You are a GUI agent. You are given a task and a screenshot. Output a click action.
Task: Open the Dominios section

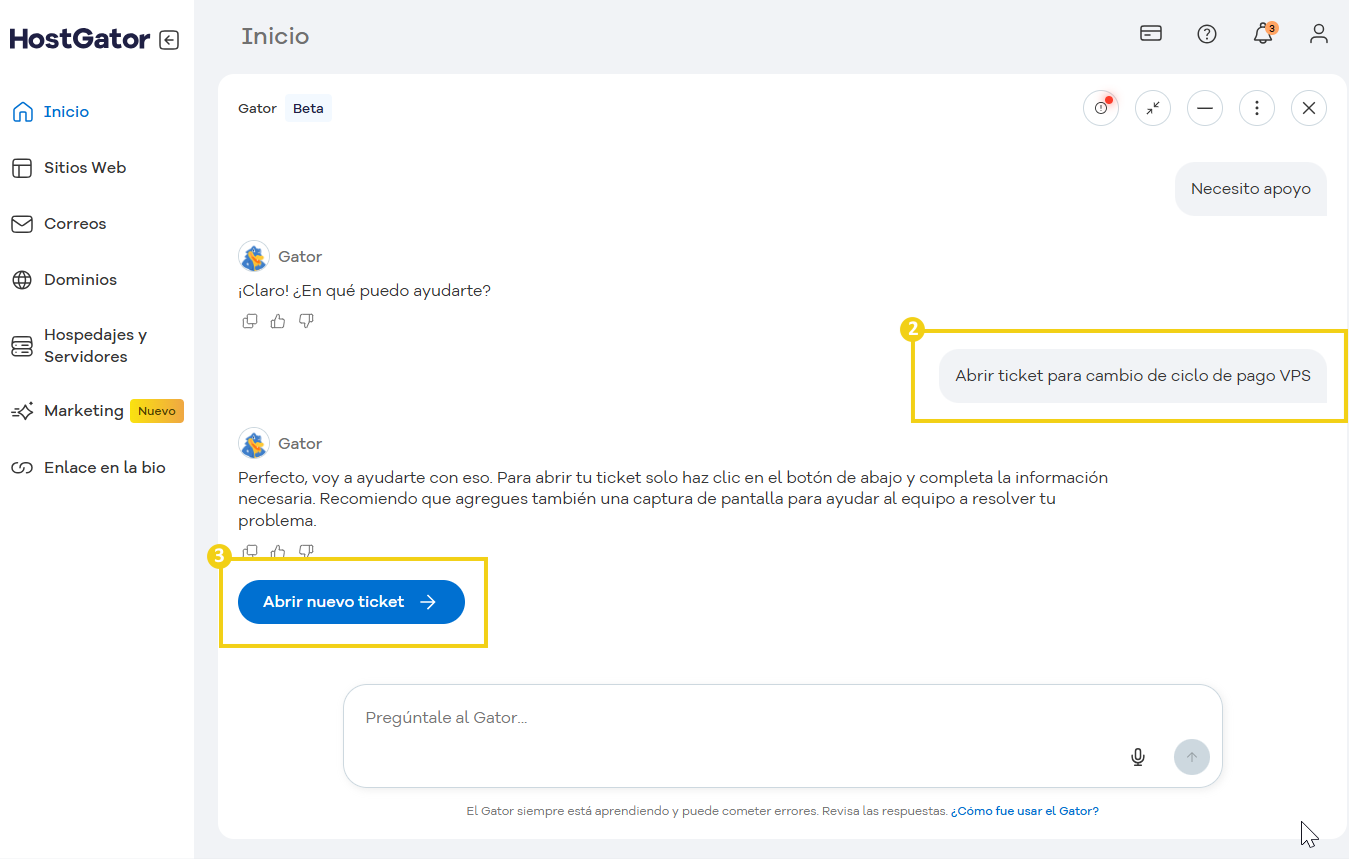tap(79, 279)
